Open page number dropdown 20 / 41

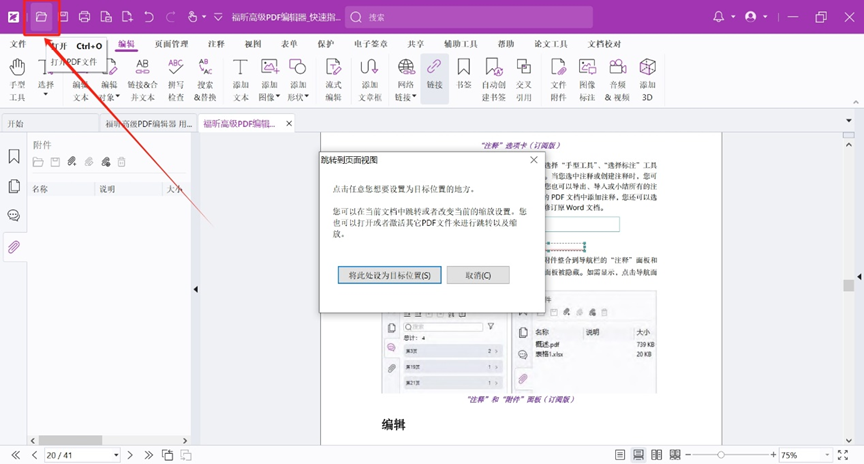pos(116,455)
